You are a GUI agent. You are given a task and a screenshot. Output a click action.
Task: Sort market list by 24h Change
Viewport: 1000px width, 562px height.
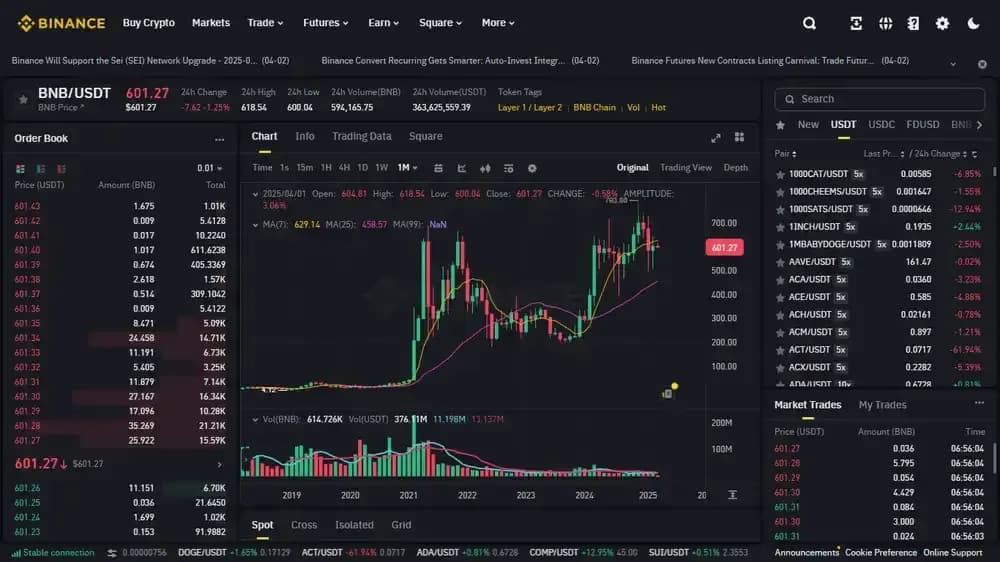tap(941, 154)
